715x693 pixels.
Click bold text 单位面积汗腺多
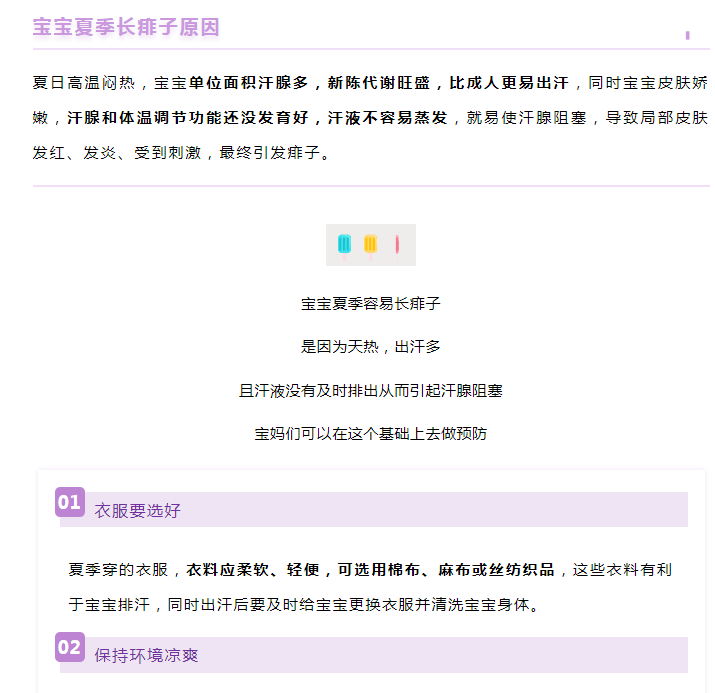[249, 83]
